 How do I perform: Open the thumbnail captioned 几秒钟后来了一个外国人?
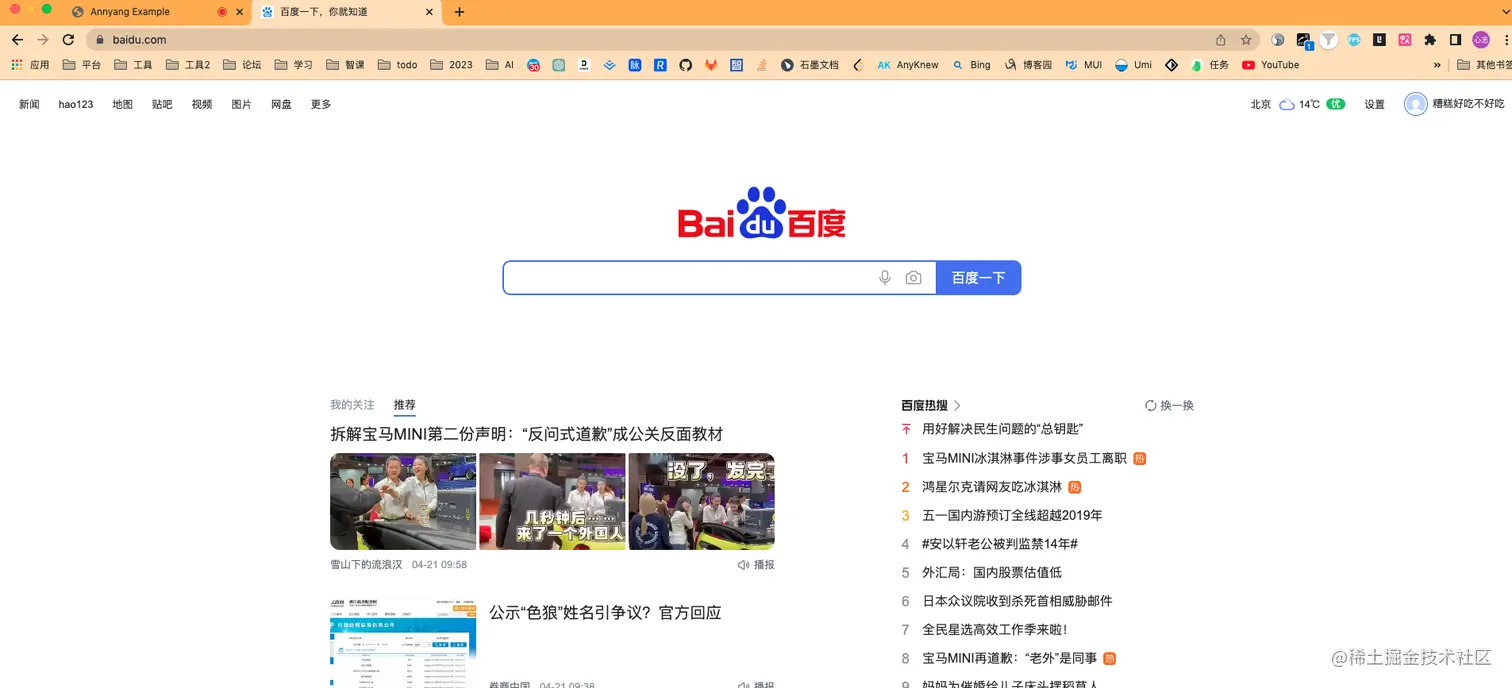coord(552,501)
